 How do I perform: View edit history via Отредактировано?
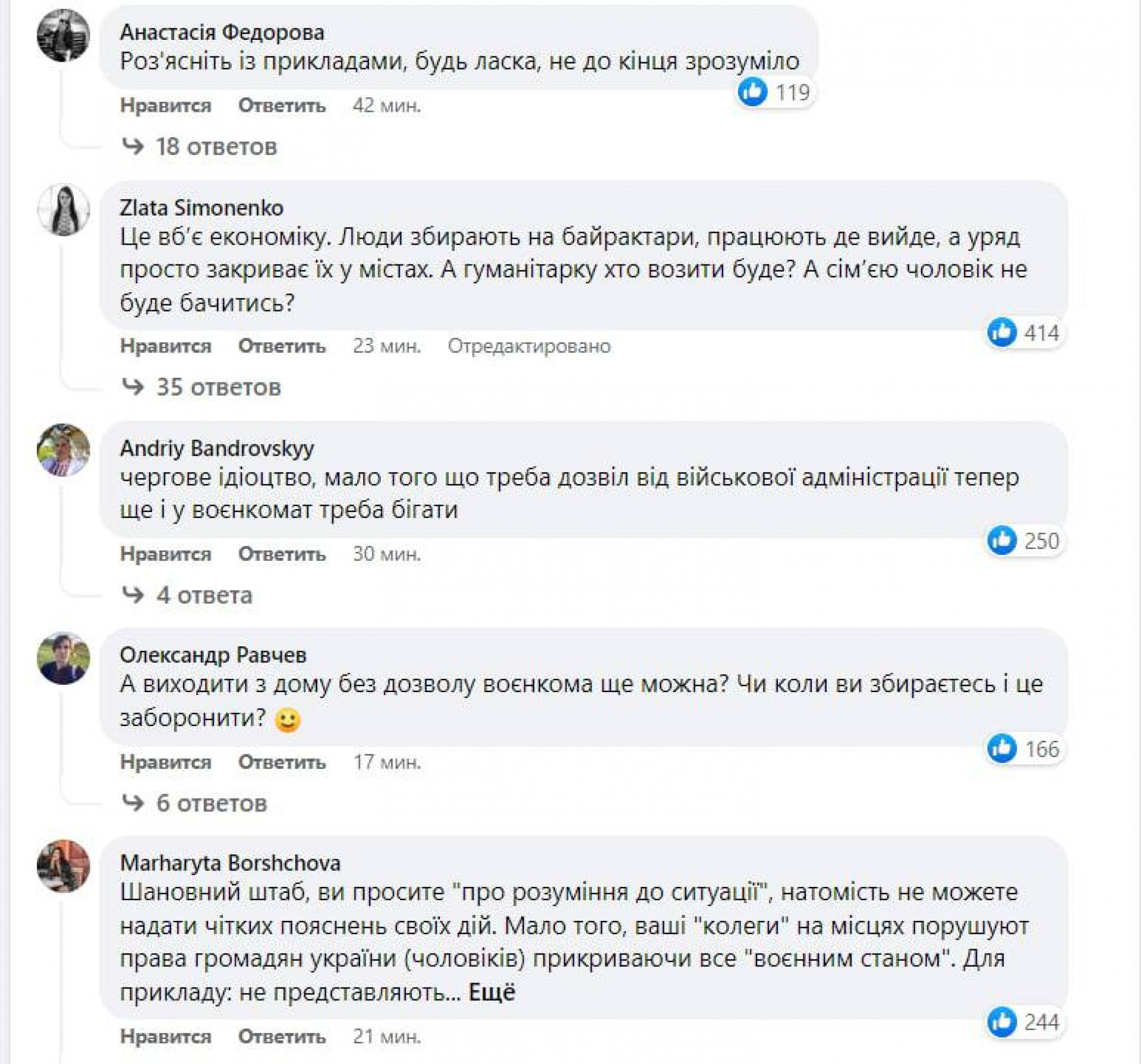pos(529,346)
